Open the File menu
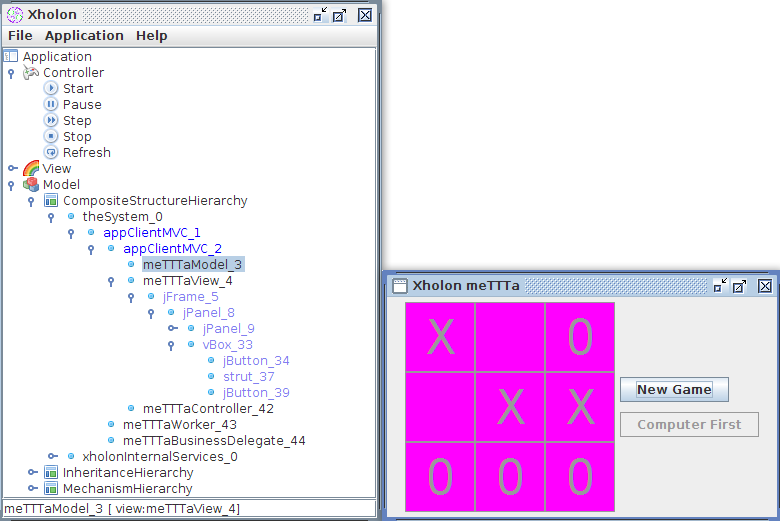The height and width of the screenshot is (521, 780). click(x=20, y=36)
